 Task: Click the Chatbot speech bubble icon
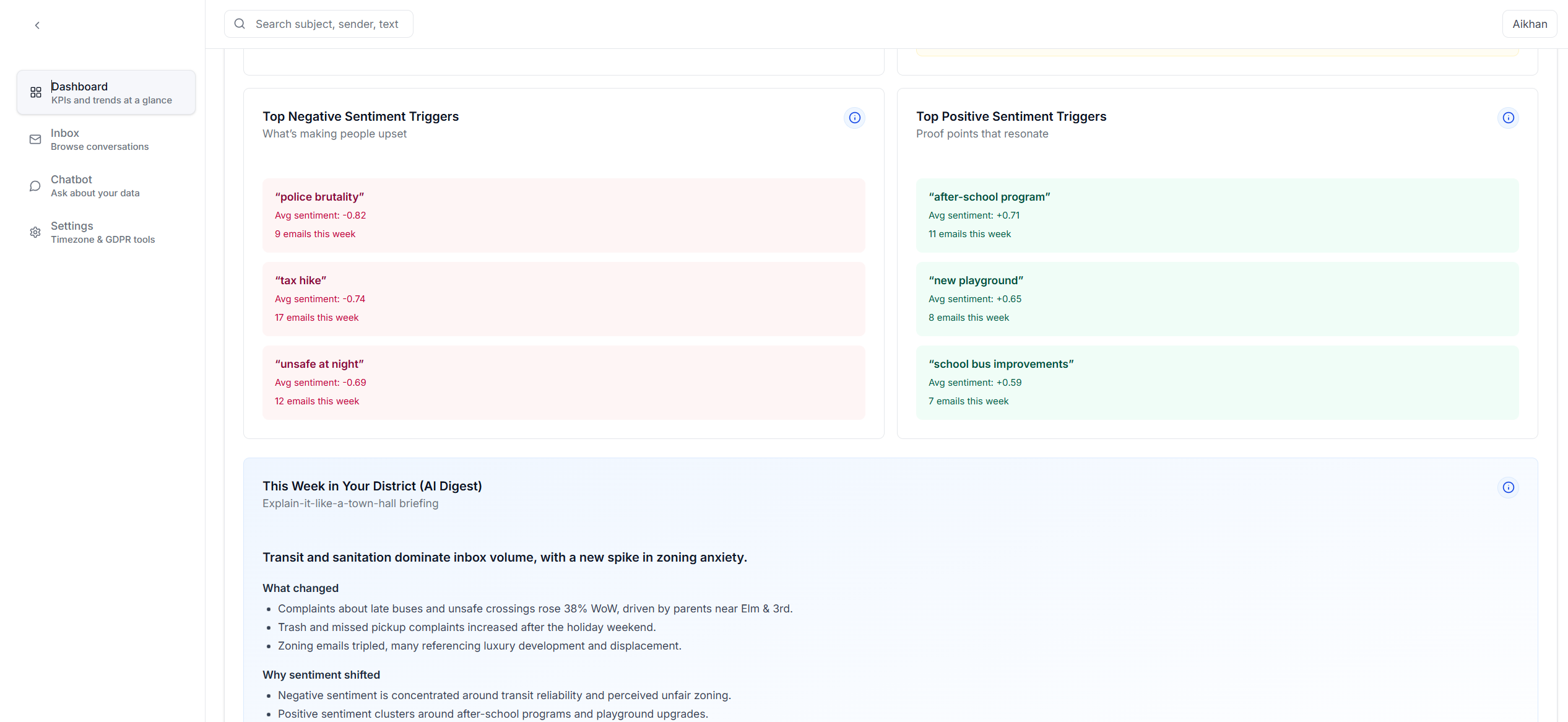pos(35,186)
